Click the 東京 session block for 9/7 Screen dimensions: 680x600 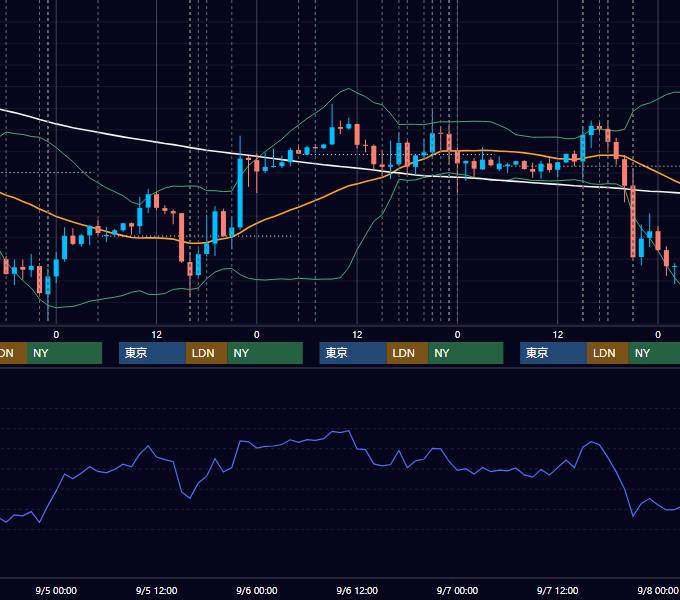click(553, 353)
